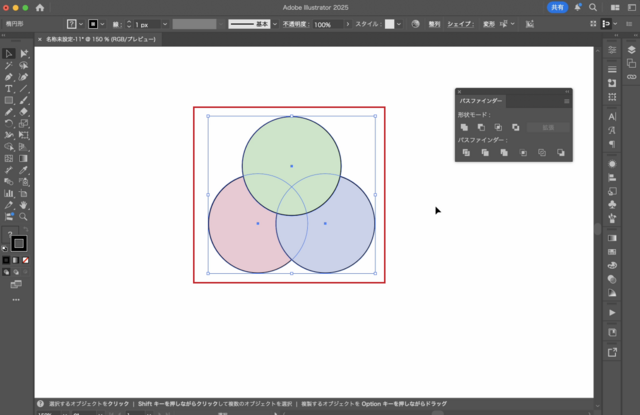Apply Unite shape mode in Pathfinder
Viewport: 640px width, 415px height.
464,127
